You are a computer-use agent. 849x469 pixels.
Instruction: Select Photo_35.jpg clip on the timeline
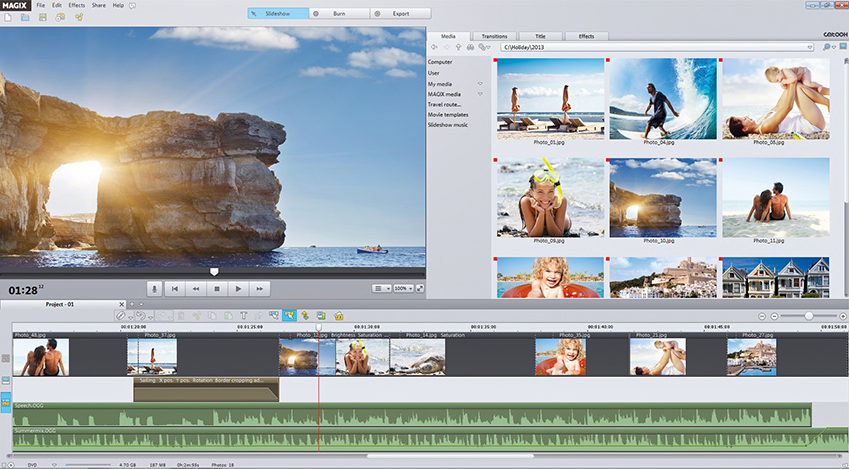[560, 357]
